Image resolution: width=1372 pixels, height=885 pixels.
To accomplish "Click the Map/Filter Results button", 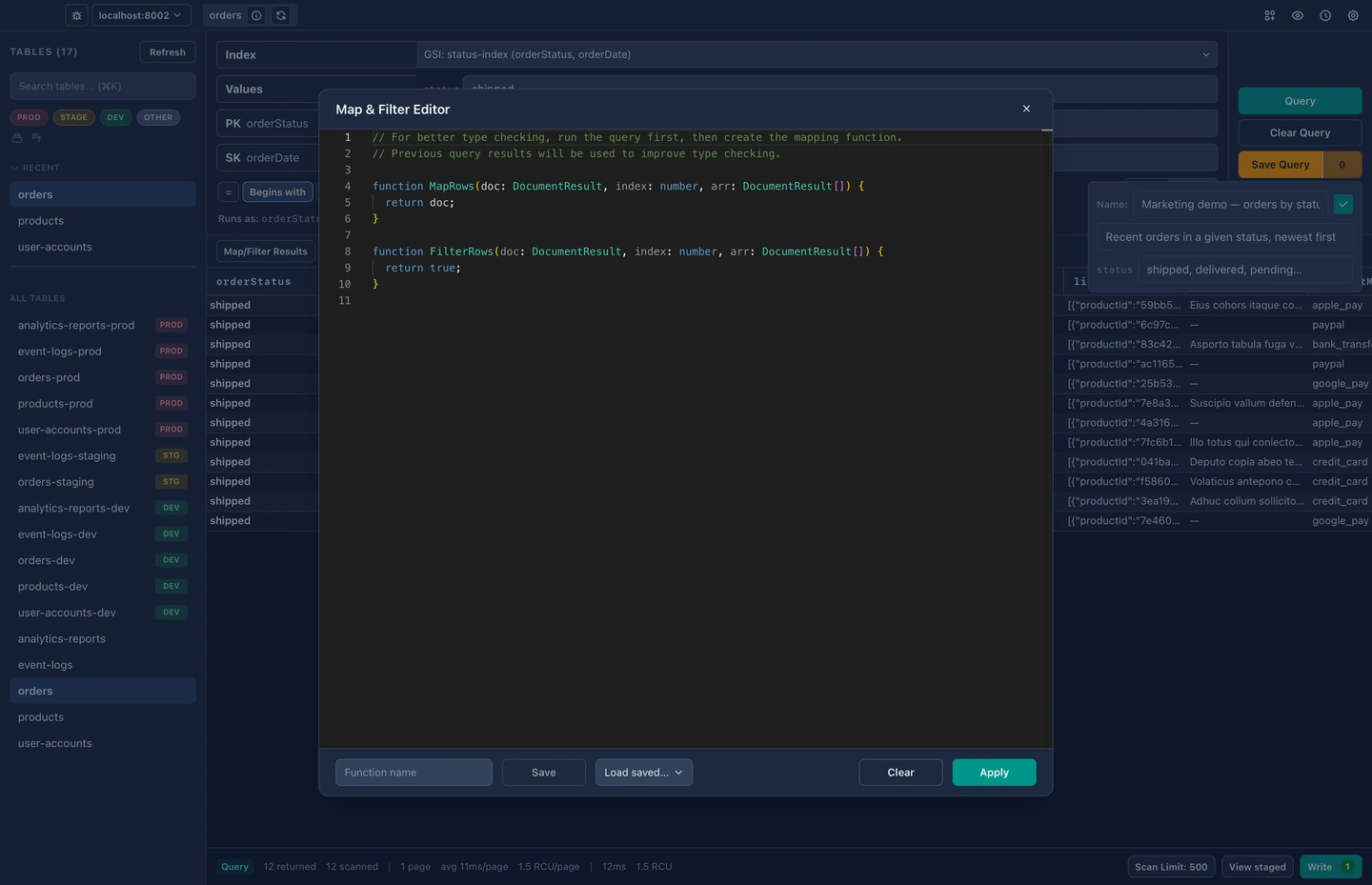I will pyautogui.click(x=266, y=251).
